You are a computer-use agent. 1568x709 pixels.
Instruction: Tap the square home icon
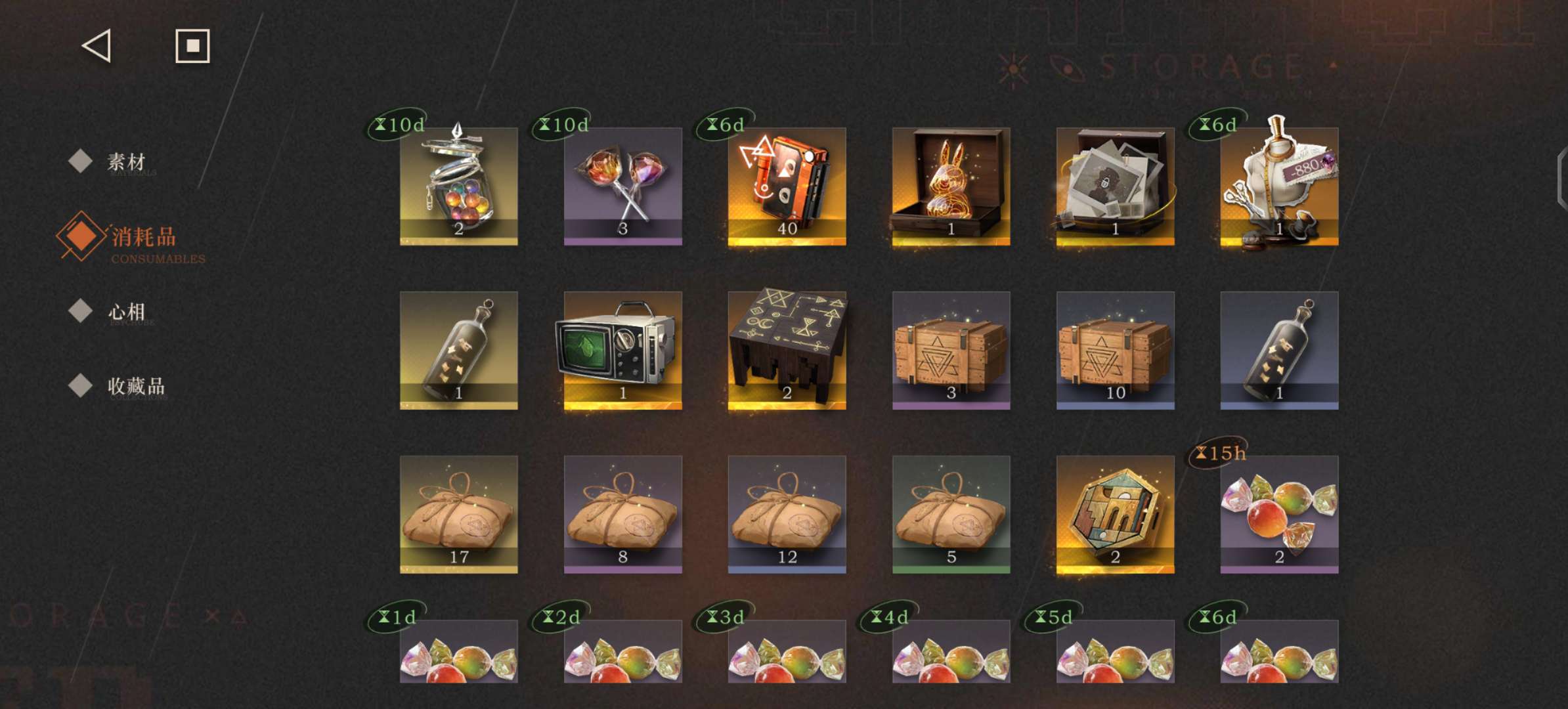(192, 46)
